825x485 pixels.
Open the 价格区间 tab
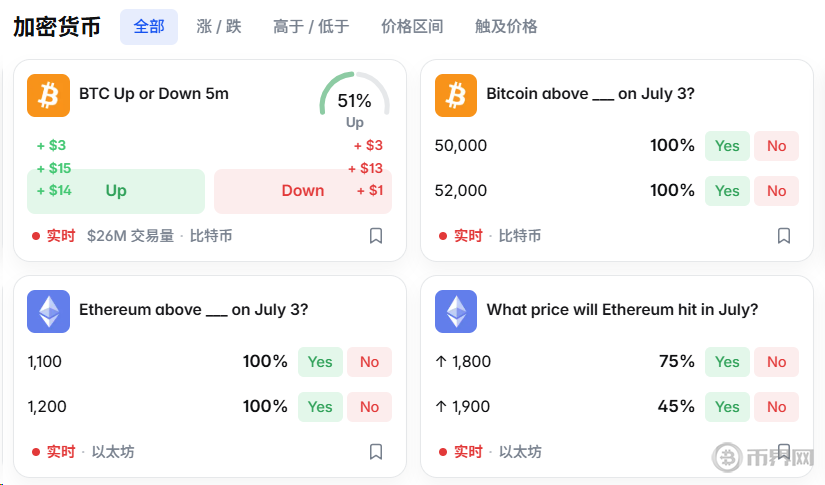412,26
